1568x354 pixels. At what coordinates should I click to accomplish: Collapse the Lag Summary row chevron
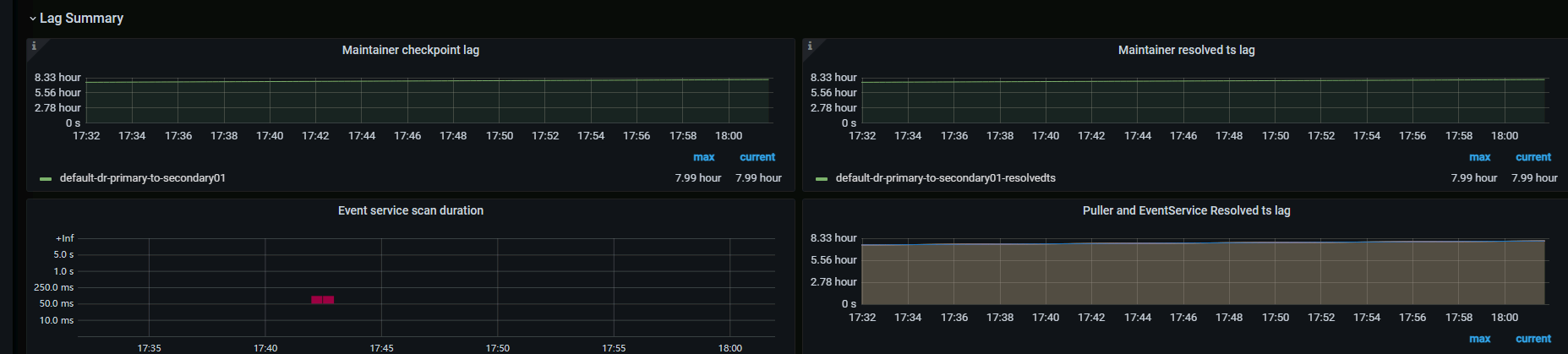pos(32,19)
